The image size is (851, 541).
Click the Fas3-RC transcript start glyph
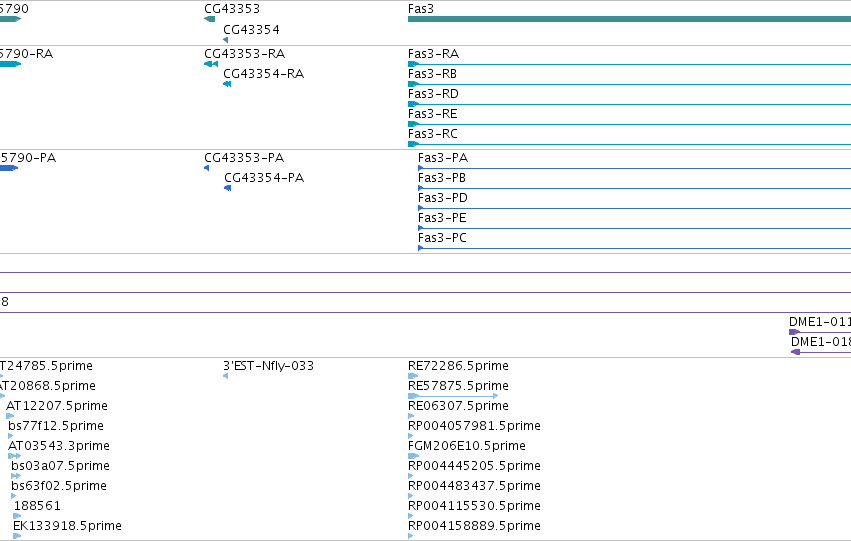(x=413, y=144)
